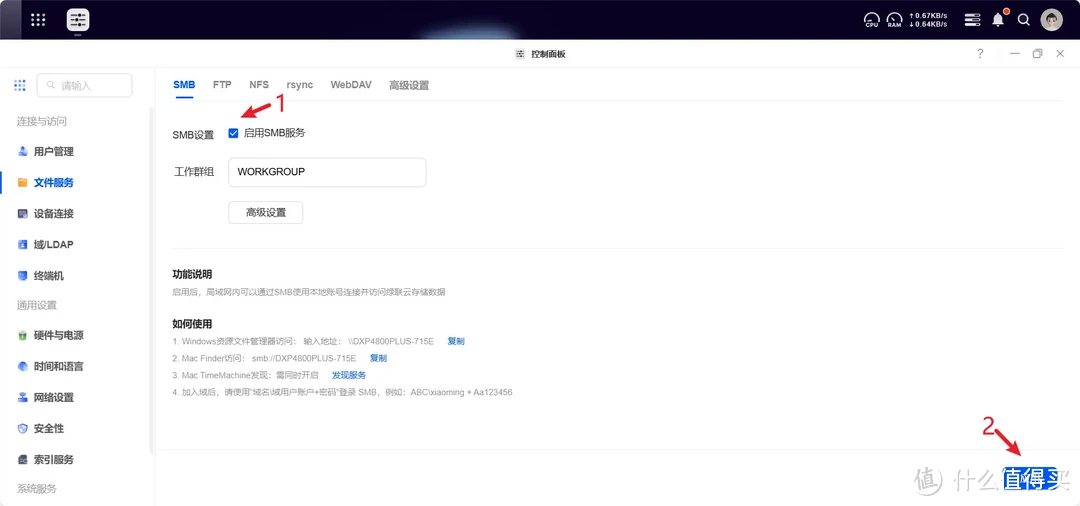This screenshot has height=506, width=1080.
Task: Focus the sidebar search input field
Action: pos(84,85)
